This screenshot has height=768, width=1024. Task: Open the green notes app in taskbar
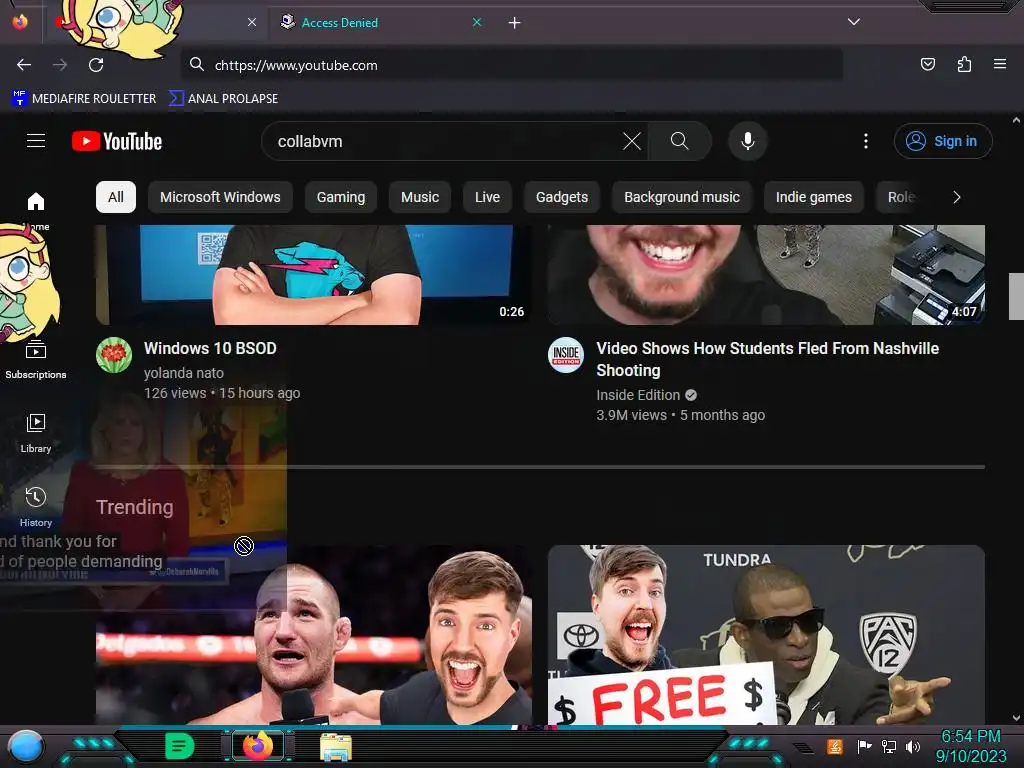coord(180,746)
